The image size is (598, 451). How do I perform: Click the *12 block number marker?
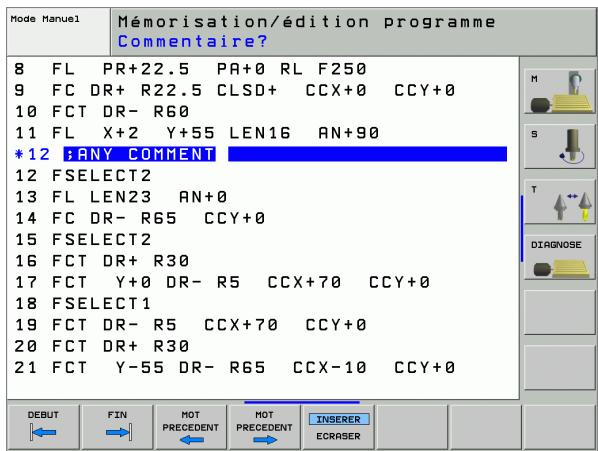(32, 154)
